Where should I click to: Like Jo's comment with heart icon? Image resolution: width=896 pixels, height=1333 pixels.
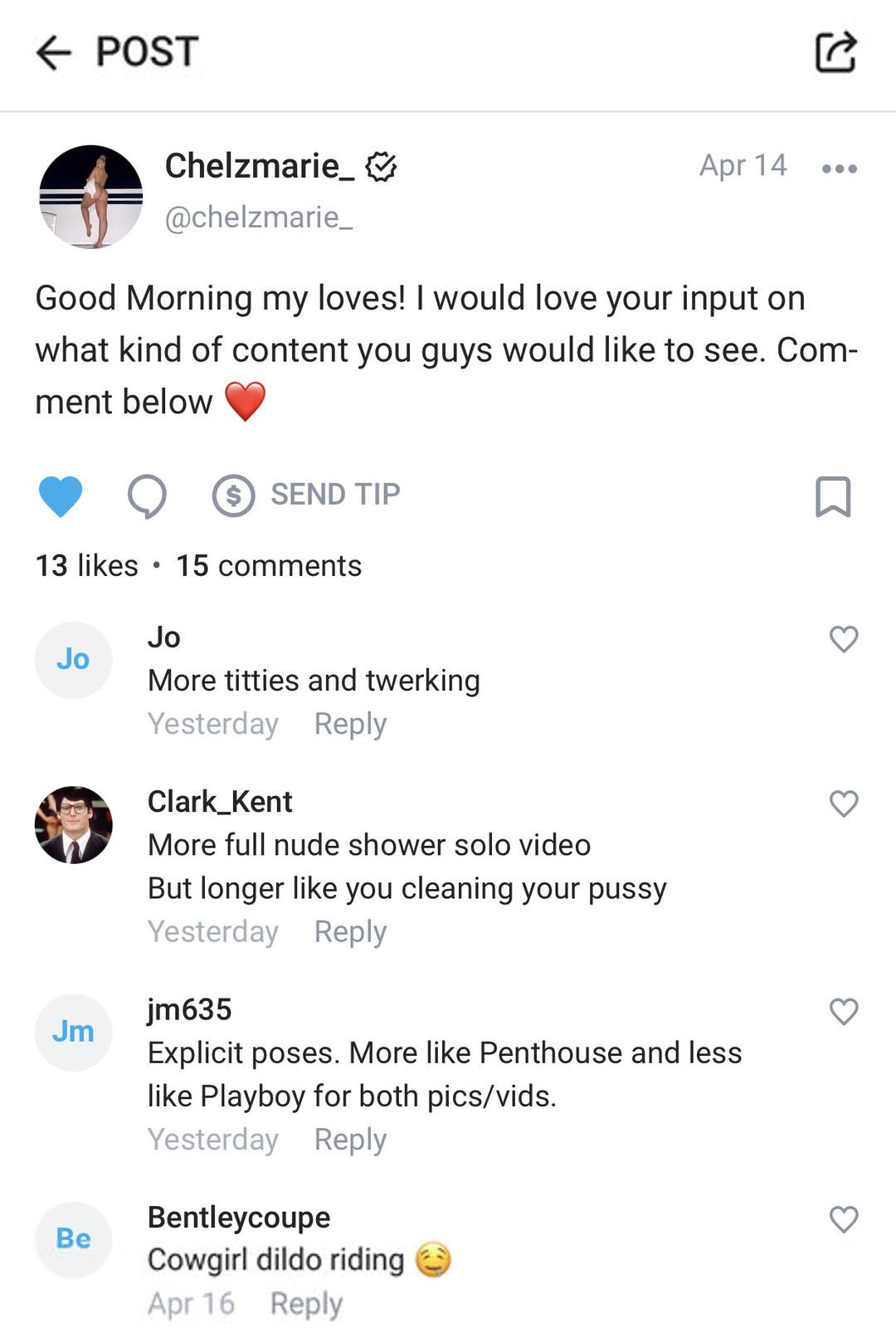click(843, 639)
